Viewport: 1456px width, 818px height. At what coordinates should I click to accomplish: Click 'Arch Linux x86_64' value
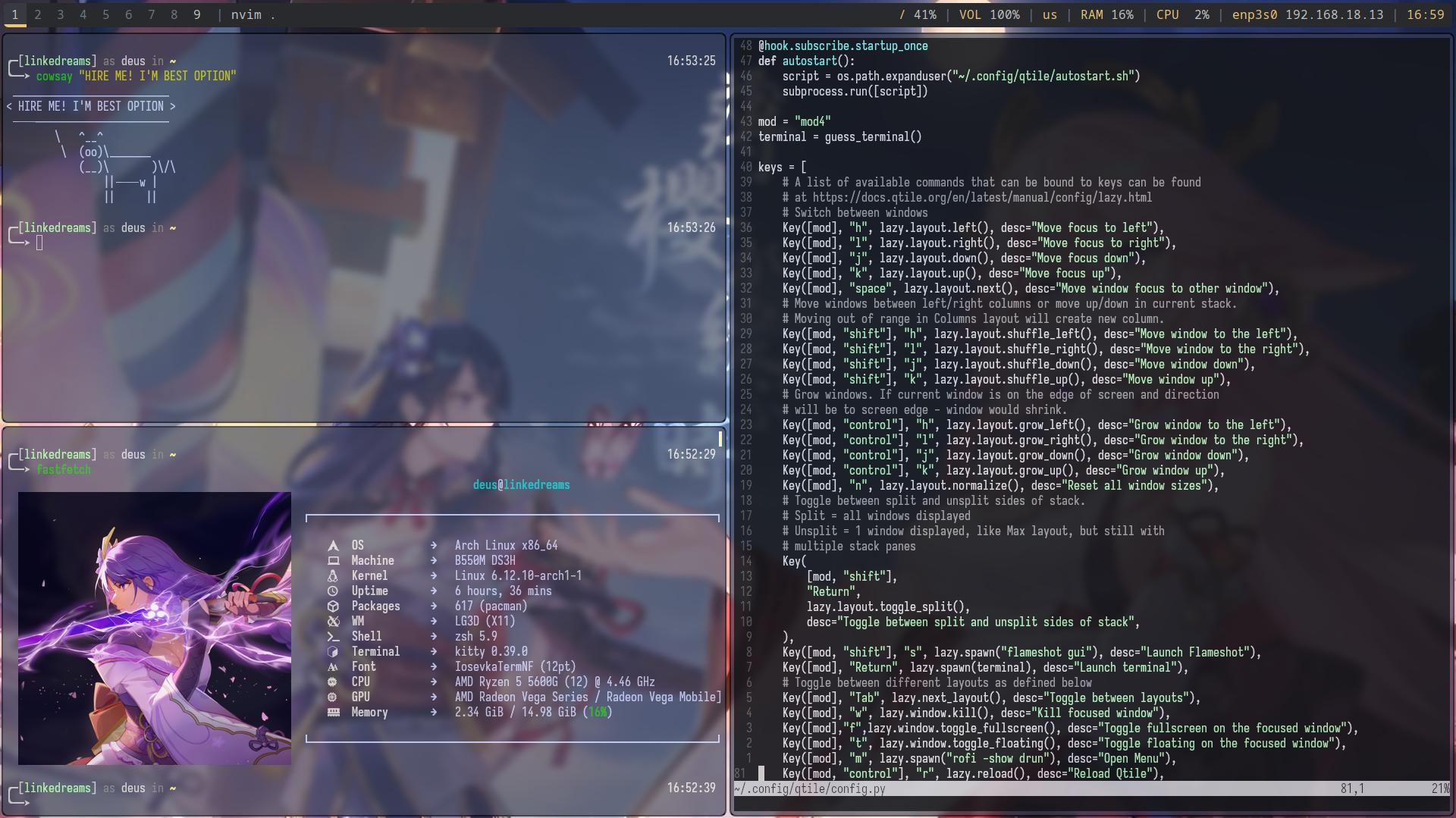(x=506, y=545)
